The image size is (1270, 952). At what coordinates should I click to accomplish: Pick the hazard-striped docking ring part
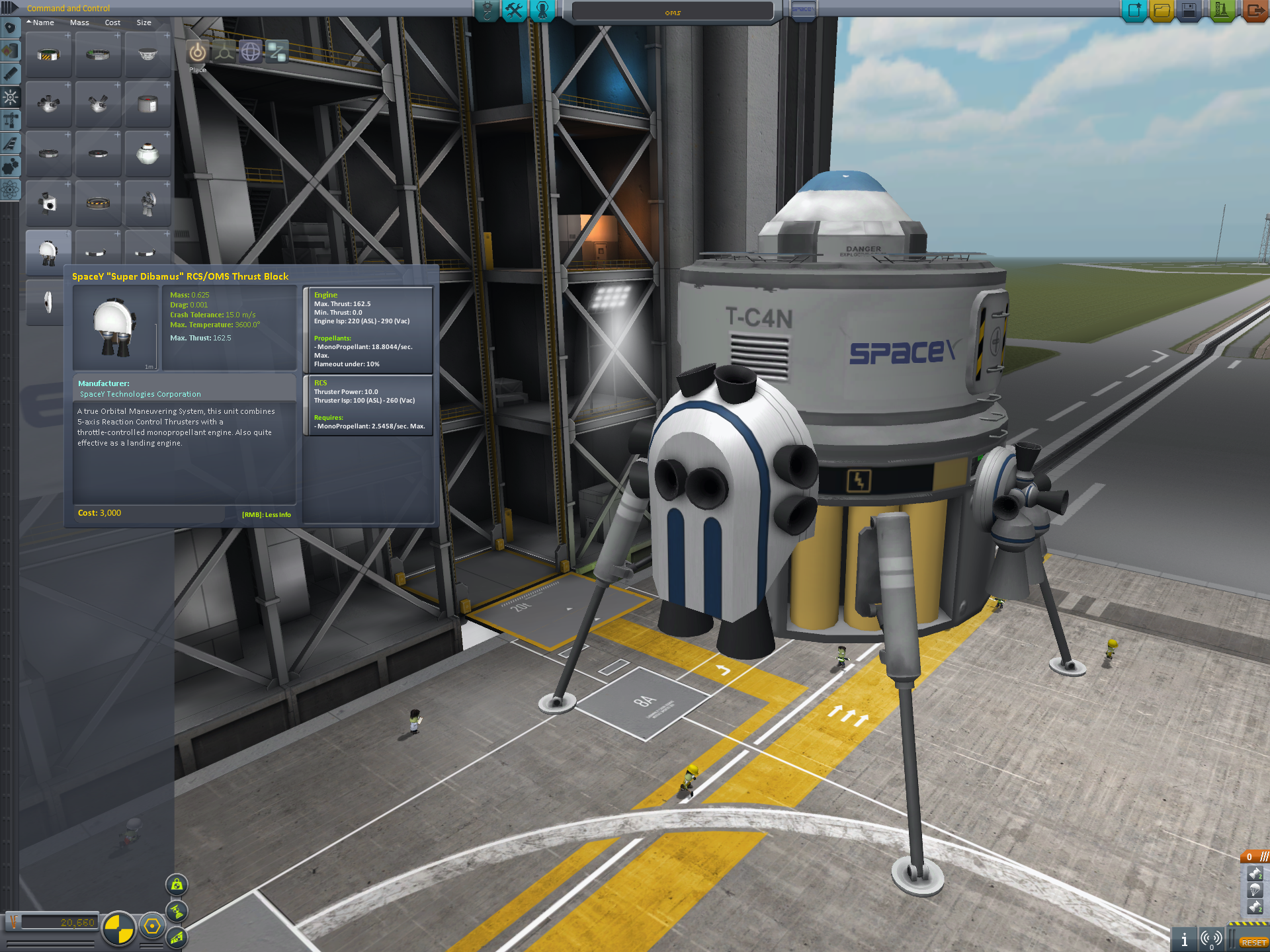48,55
